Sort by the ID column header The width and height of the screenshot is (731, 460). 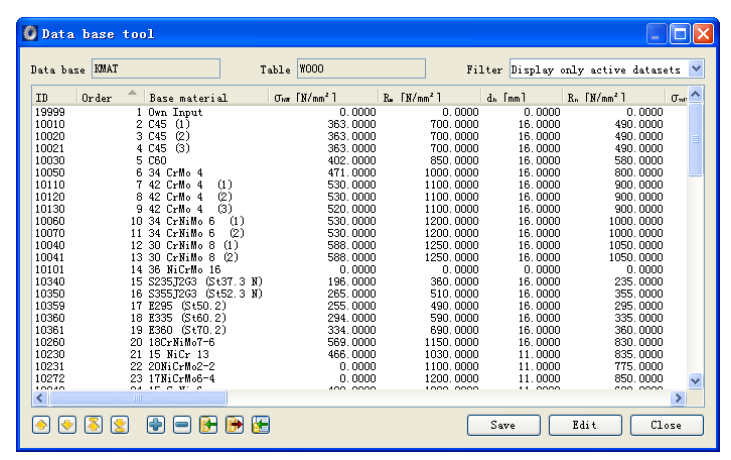coord(54,97)
